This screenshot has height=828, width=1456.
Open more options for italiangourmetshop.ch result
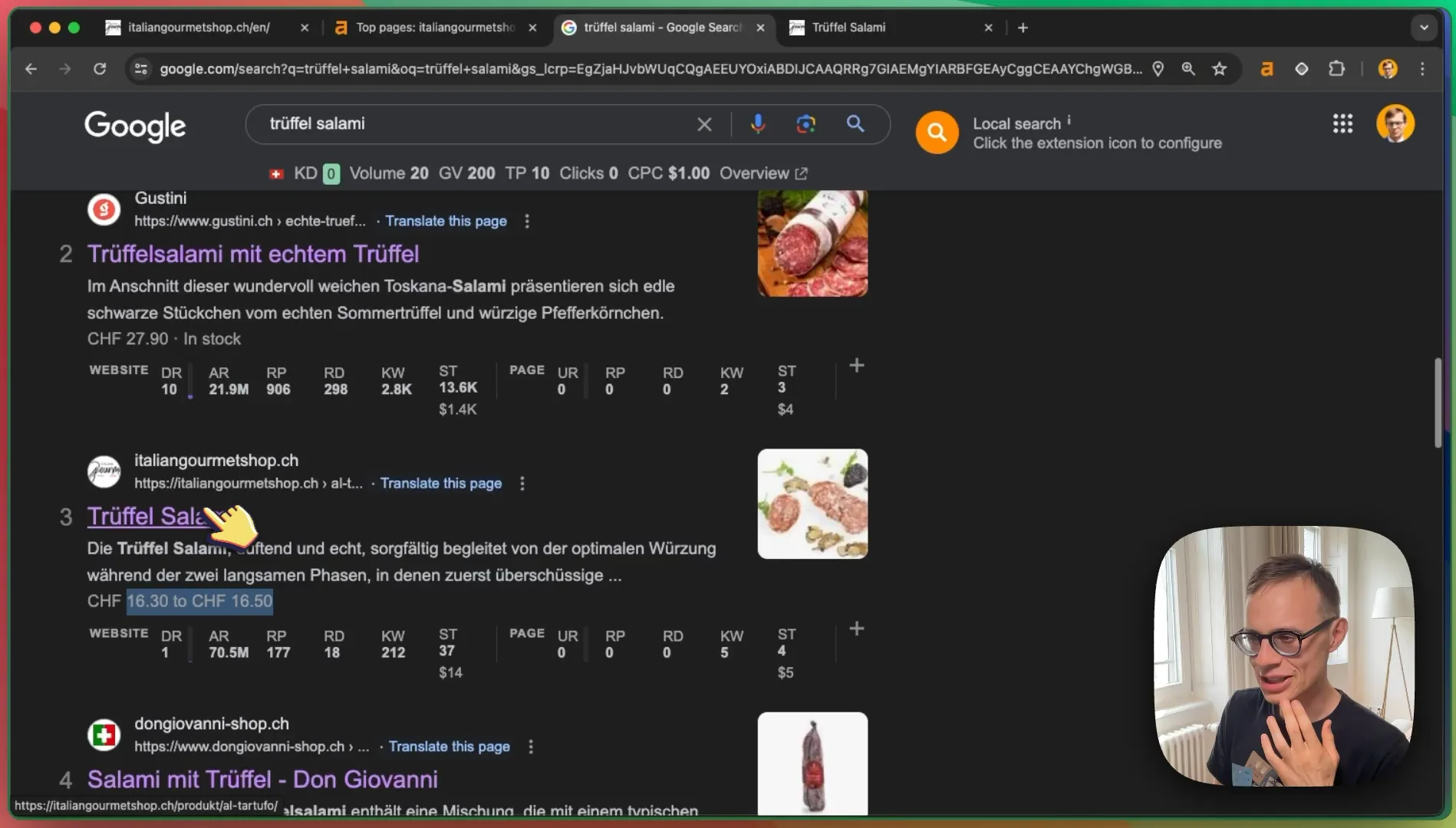[x=522, y=484]
